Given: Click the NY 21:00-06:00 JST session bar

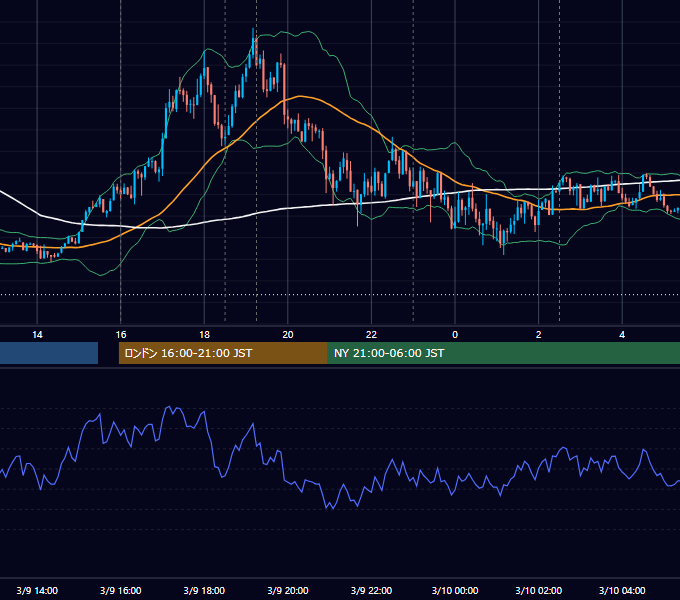Looking at the screenshot, I should (503, 353).
